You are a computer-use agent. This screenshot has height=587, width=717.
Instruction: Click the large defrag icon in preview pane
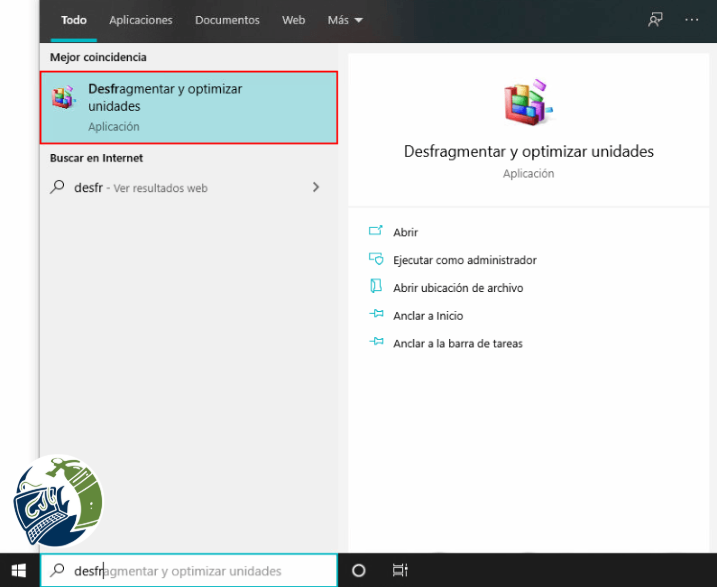pos(529,102)
